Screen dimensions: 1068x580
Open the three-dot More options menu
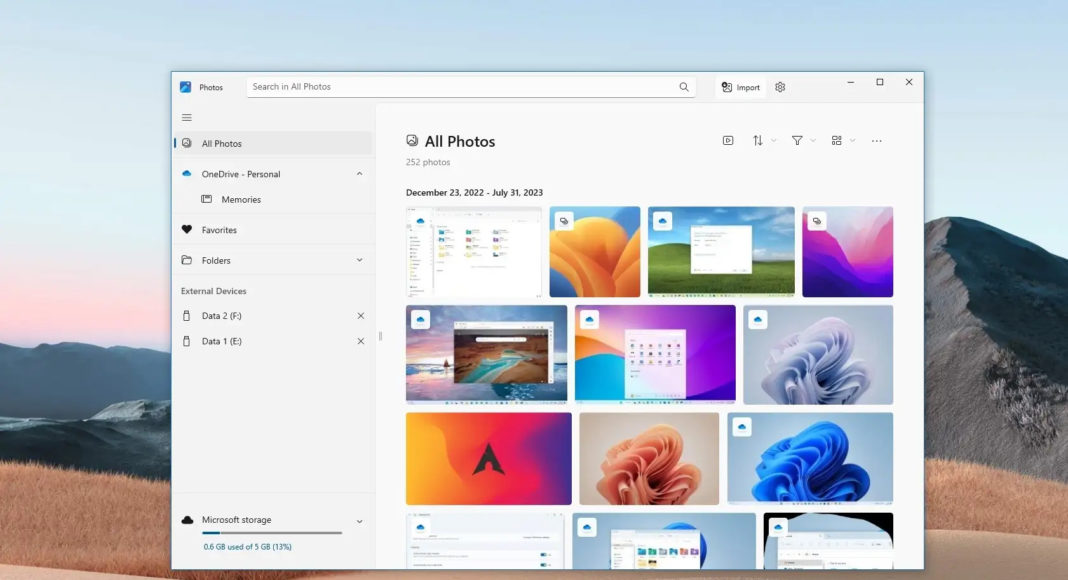(877, 141)
